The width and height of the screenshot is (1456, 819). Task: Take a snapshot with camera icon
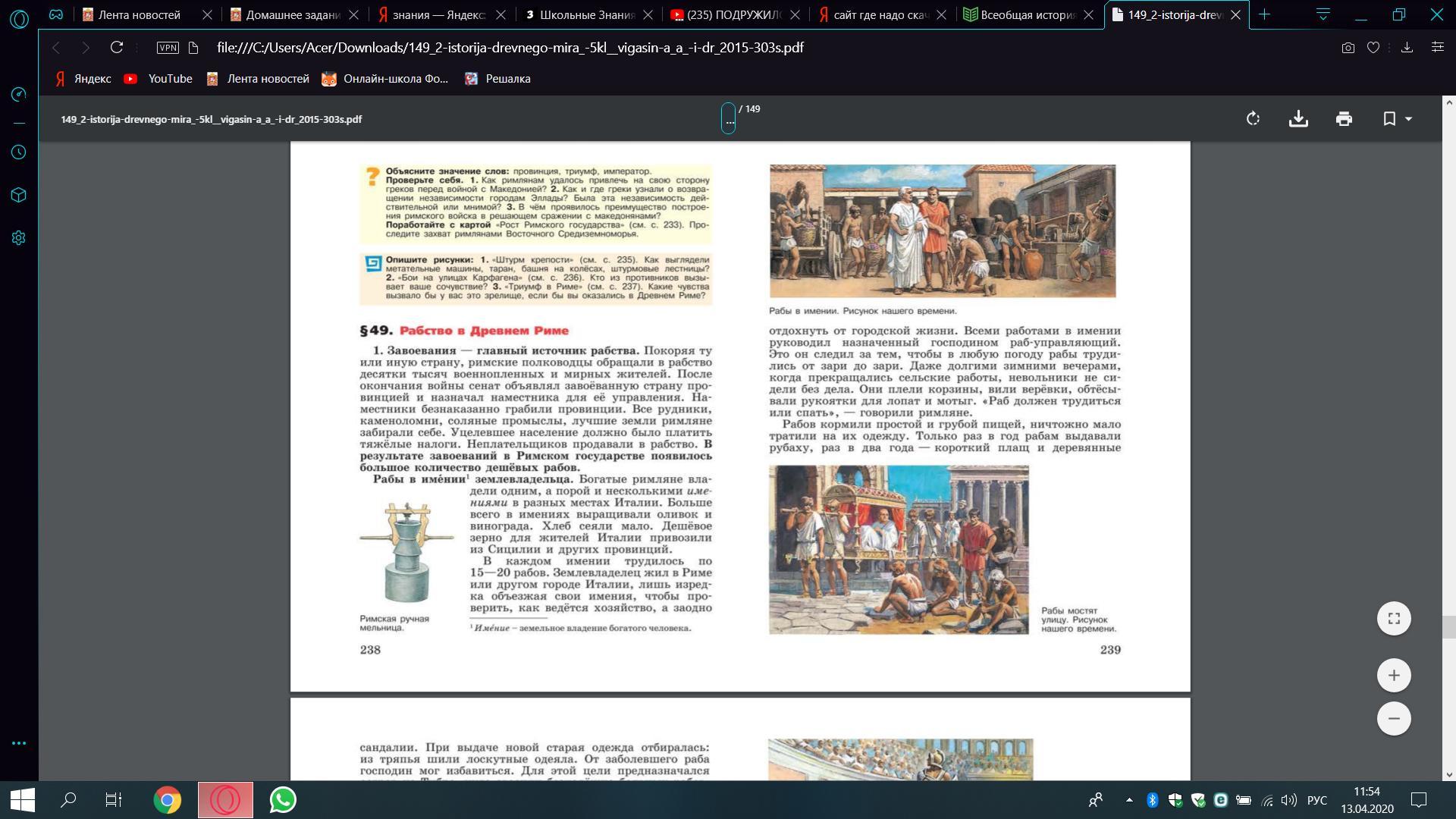click(x=1348, y=48)
